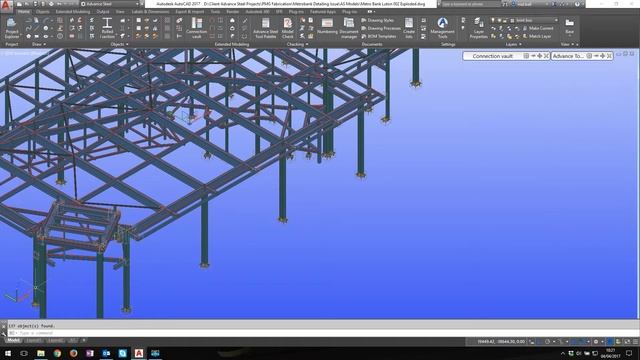Click the Make Current layer button
The width and height of the screenshot is (640, 360).
click(x=538, y=28)
